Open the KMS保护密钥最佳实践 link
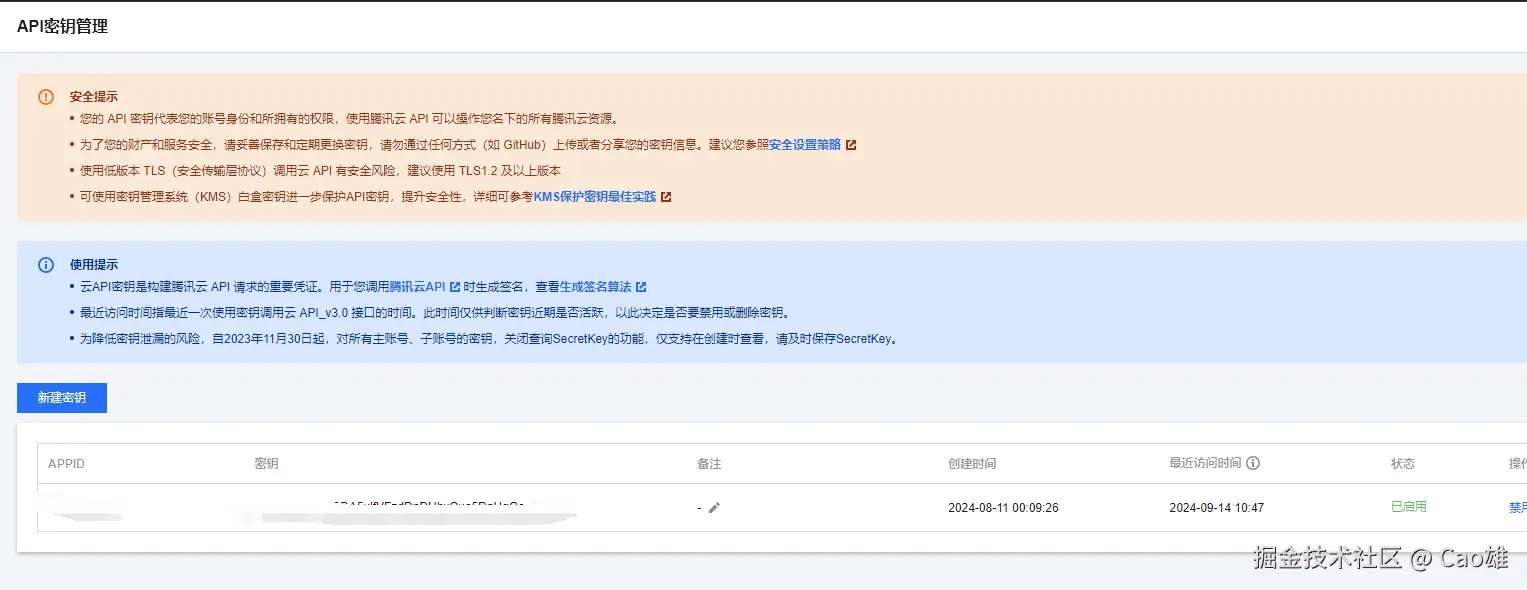This screenshot has width=1527, height=590. (x=595, y=197)
